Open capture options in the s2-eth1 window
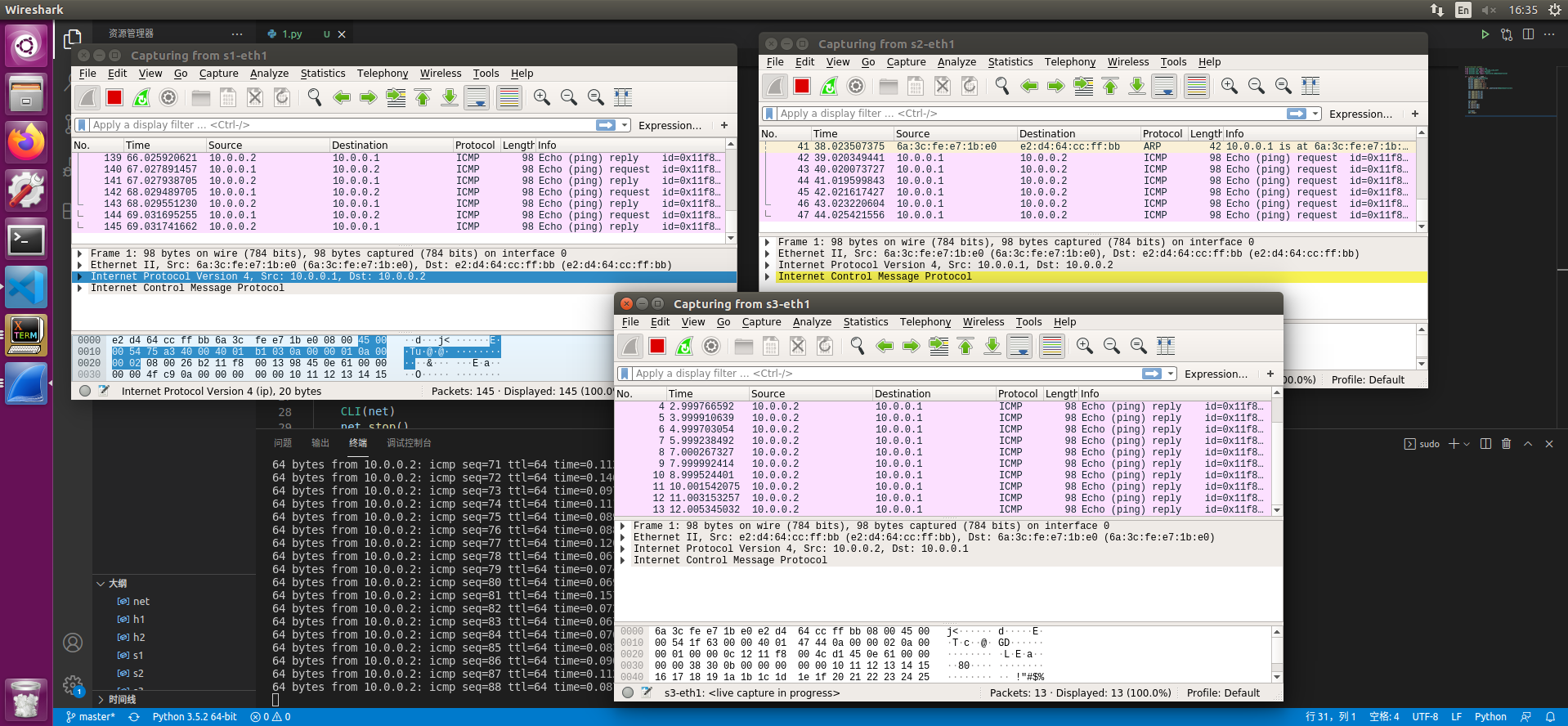This screenshot has height=726, width=1568. 856,86
